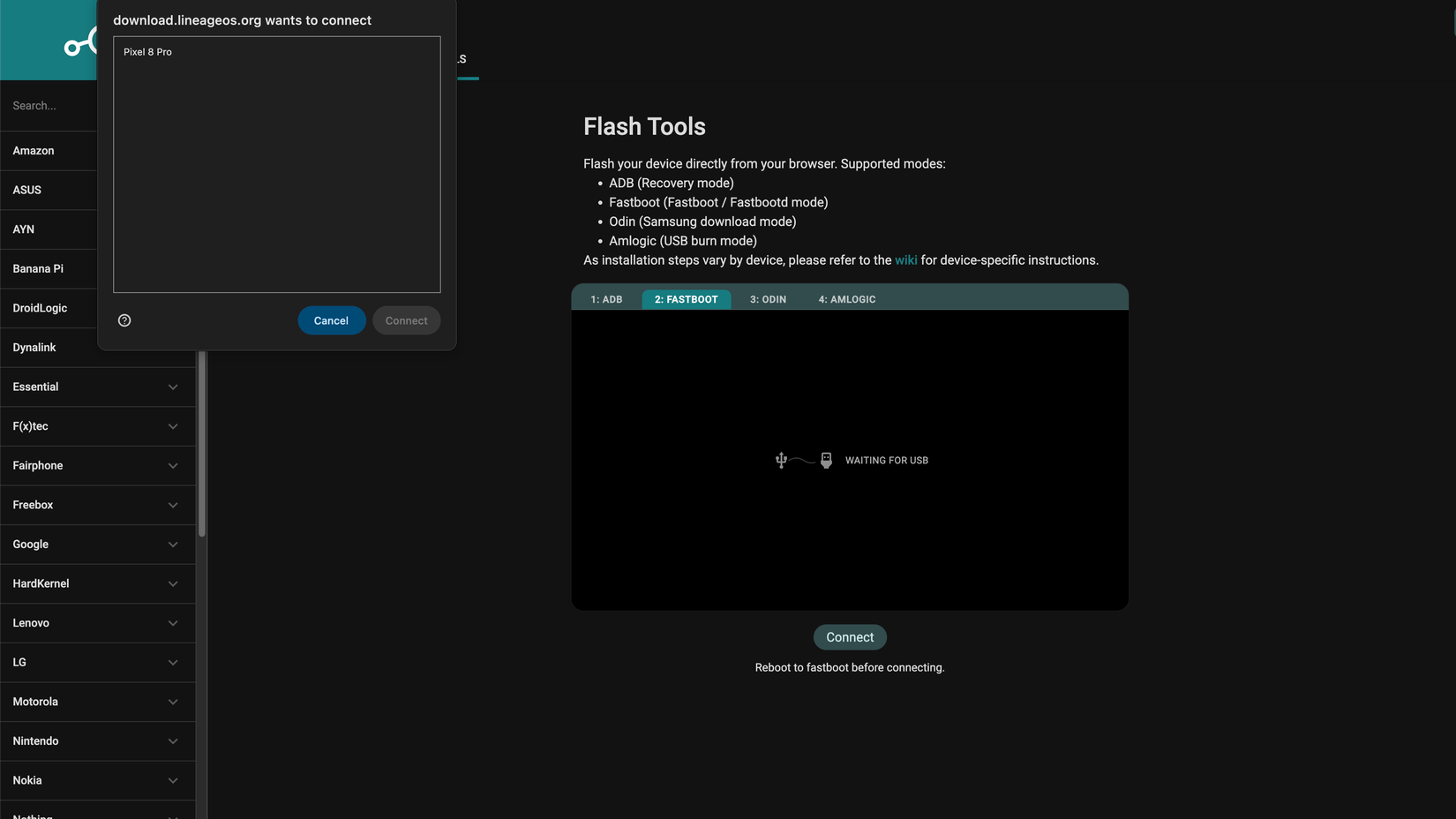Focus the Search field in the sidebar
1456x819 pixels.
pyautogui.click(x=49, y=106)
